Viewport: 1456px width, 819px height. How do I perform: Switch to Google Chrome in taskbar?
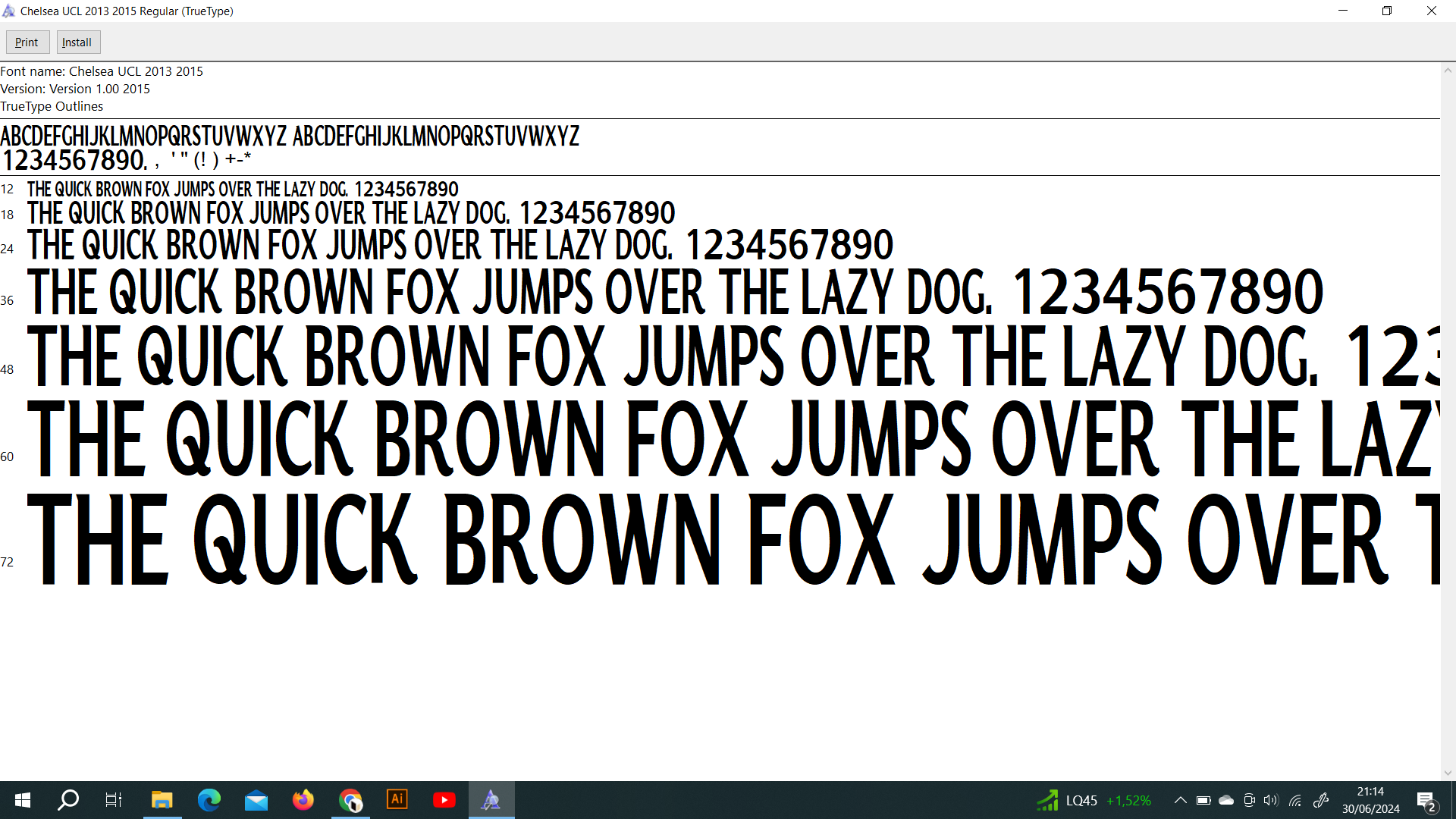[350, 800]
